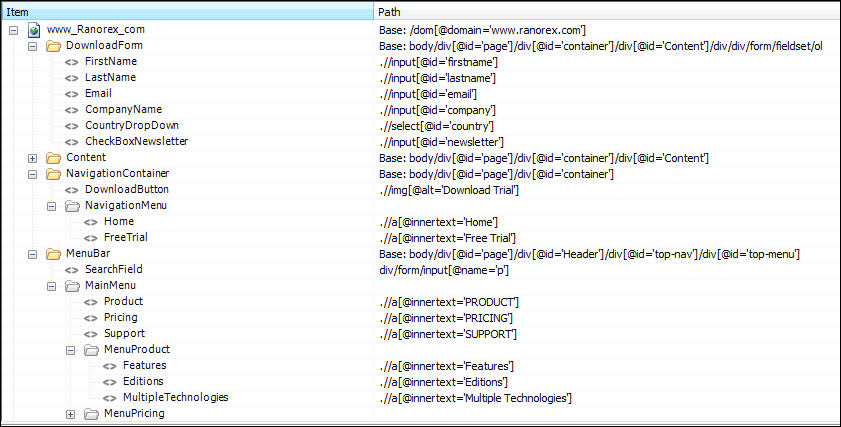Expand the Content folder node
The width and height of the screenshot is (841, 427).
click(32, 158)
